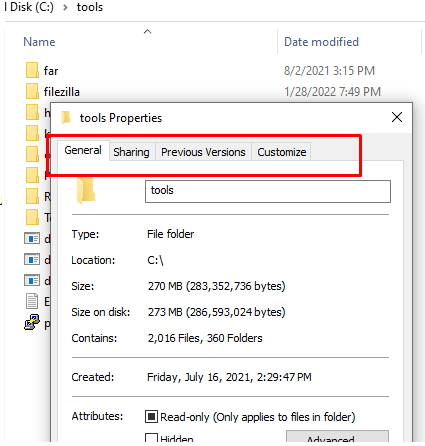Image resolution: width=425 pixels, height=446 pixels.
Task: Open breadcrumb chevron before tools
Action: 65,7
